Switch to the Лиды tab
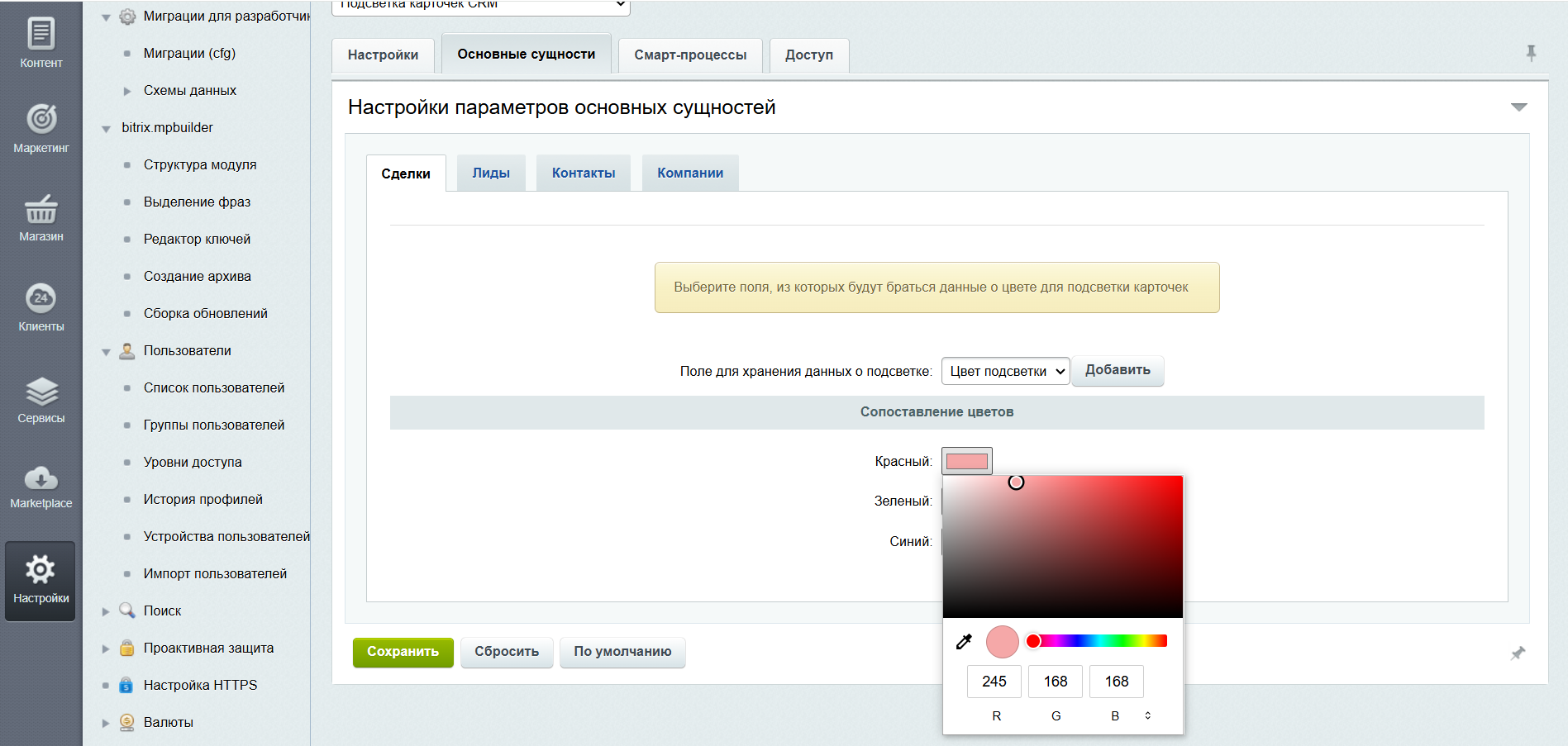Viewport: 1568px width, 746px height. tap(491, 173)
